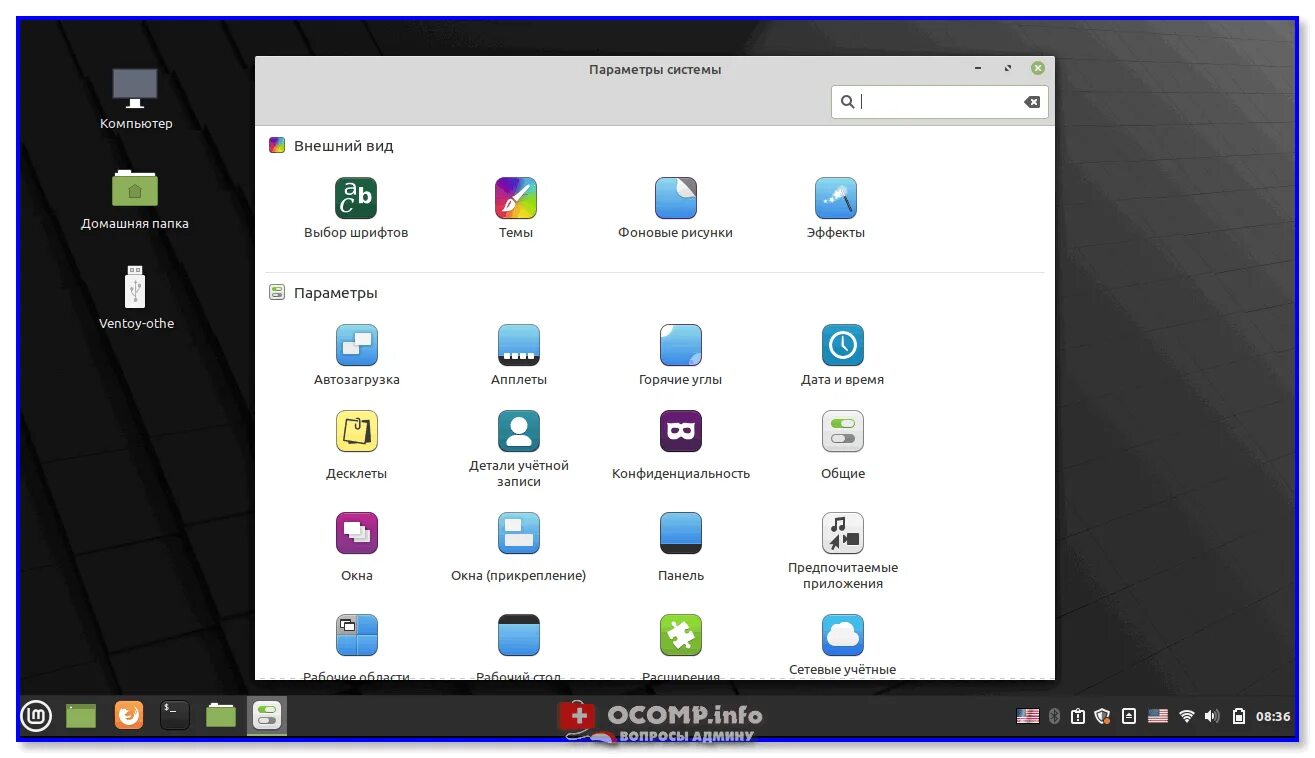
Task: Click the magnifier icon in search box
Action: (x=847, y=102)
